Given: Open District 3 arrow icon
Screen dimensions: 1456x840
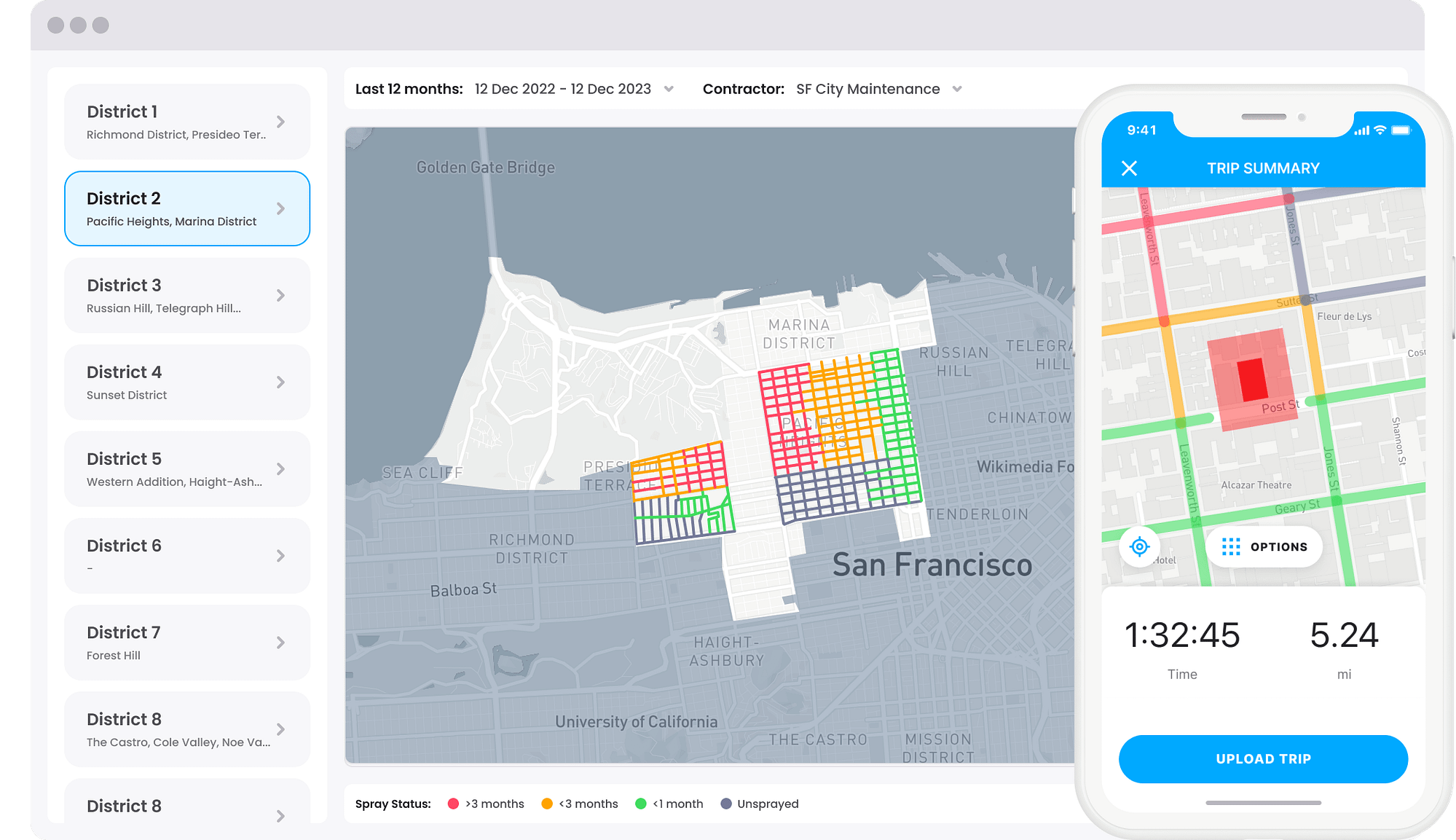Looking at the screenshot, I should [280, 295].
